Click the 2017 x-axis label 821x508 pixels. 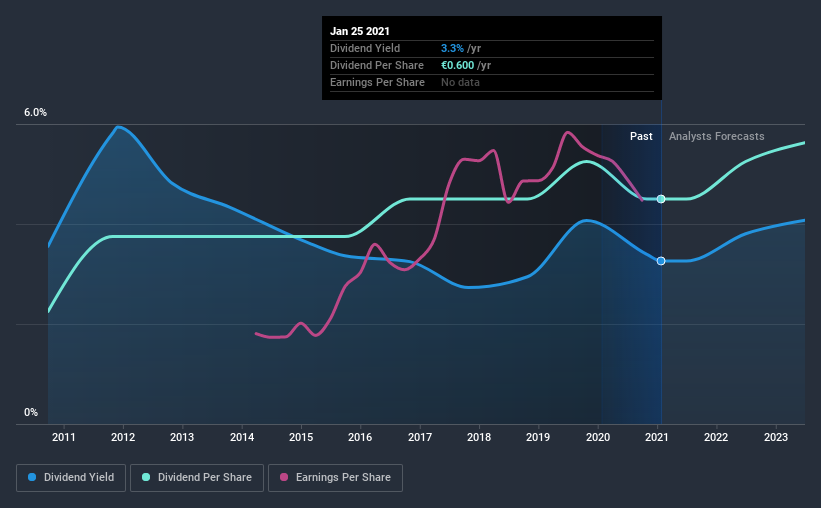point(420,437)
